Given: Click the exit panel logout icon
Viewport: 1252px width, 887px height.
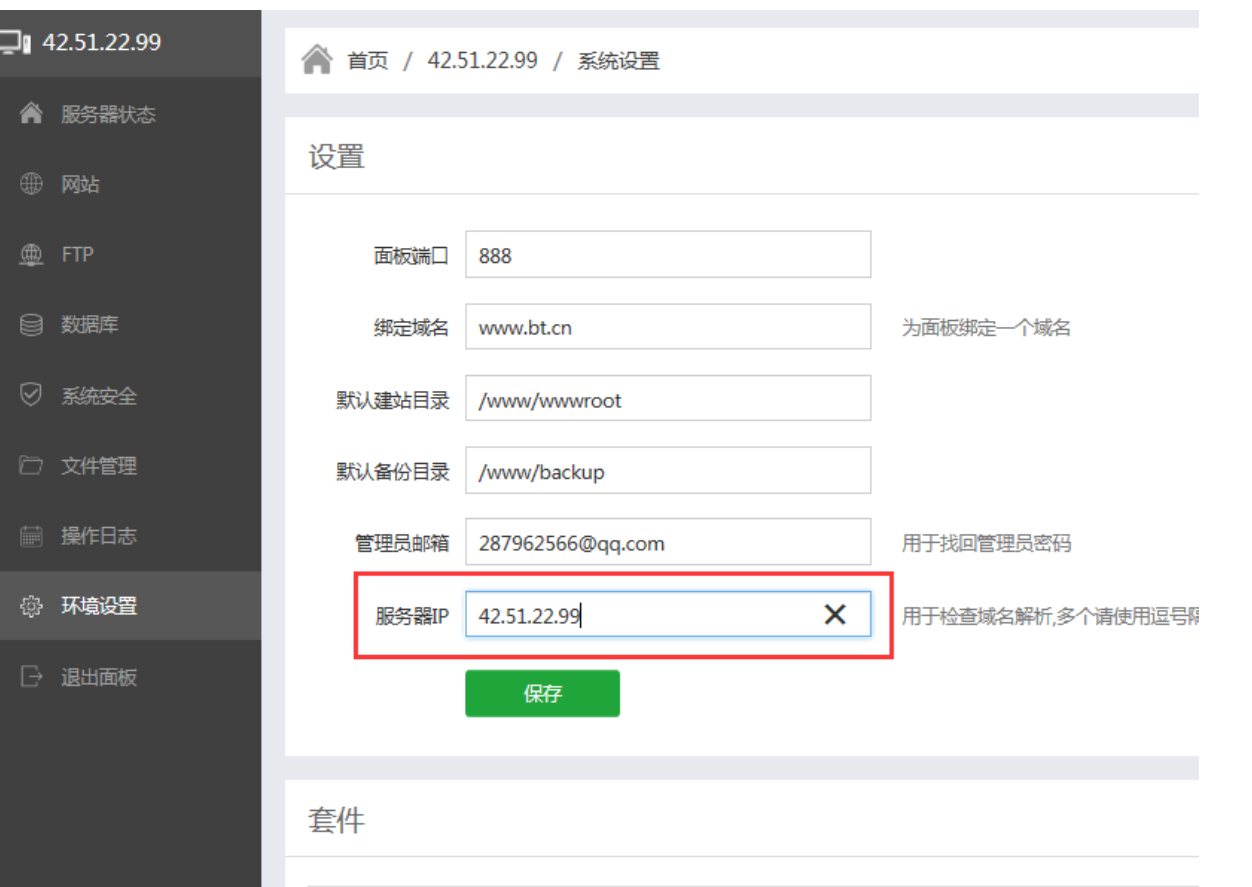Looking at the screenshot, I should click(32, 677).
